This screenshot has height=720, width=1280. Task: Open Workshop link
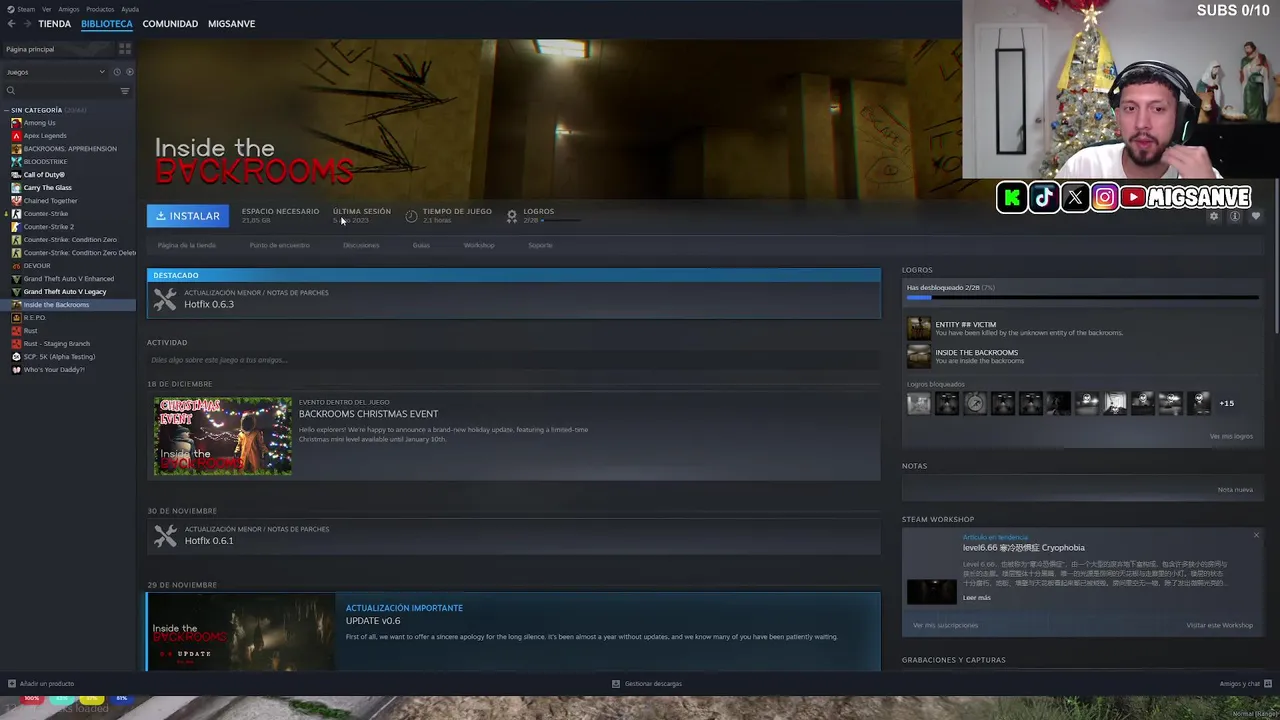(x=479, y=245)
